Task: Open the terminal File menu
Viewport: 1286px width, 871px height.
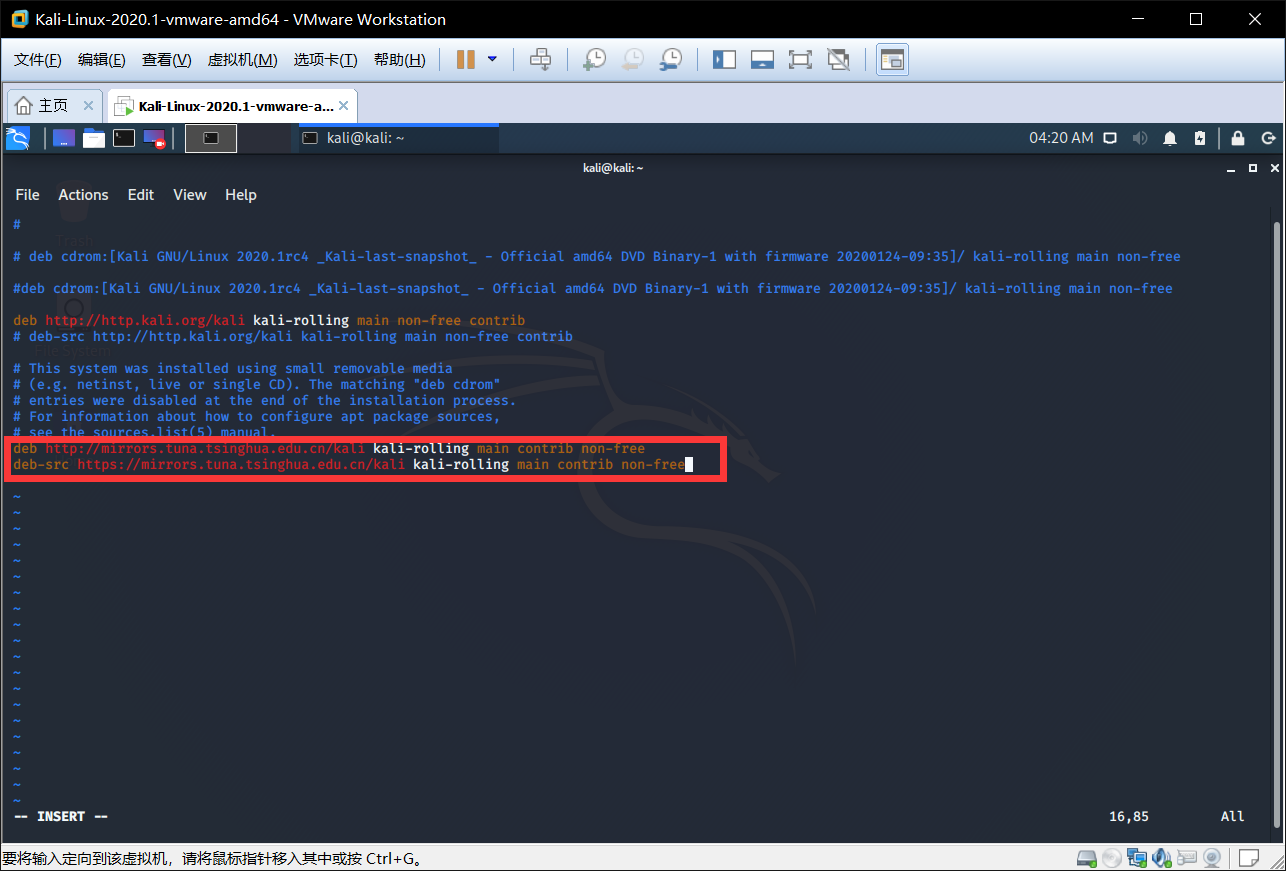Action: [28, 195]
